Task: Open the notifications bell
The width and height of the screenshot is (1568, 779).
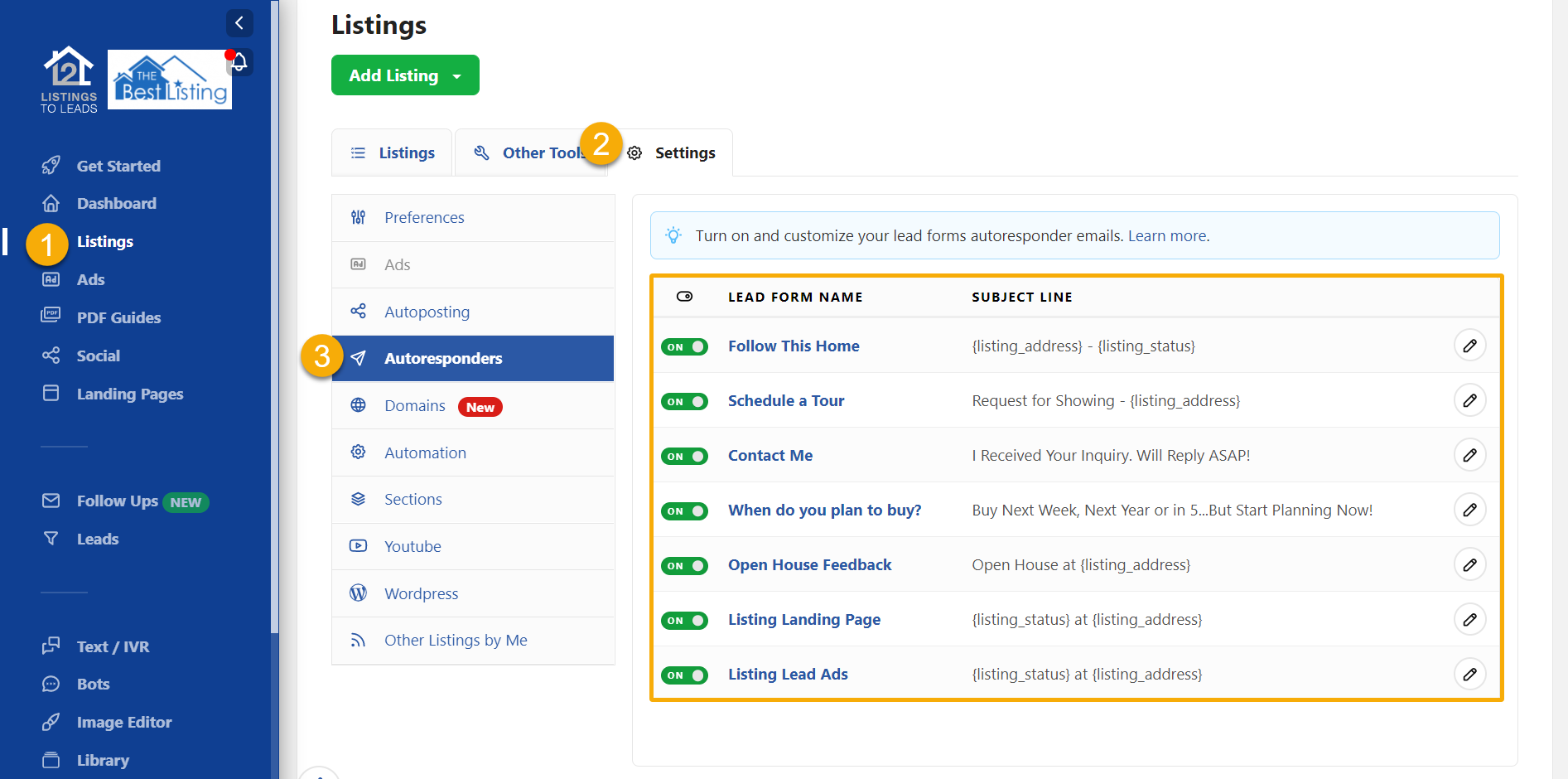Action: point(239,61)
